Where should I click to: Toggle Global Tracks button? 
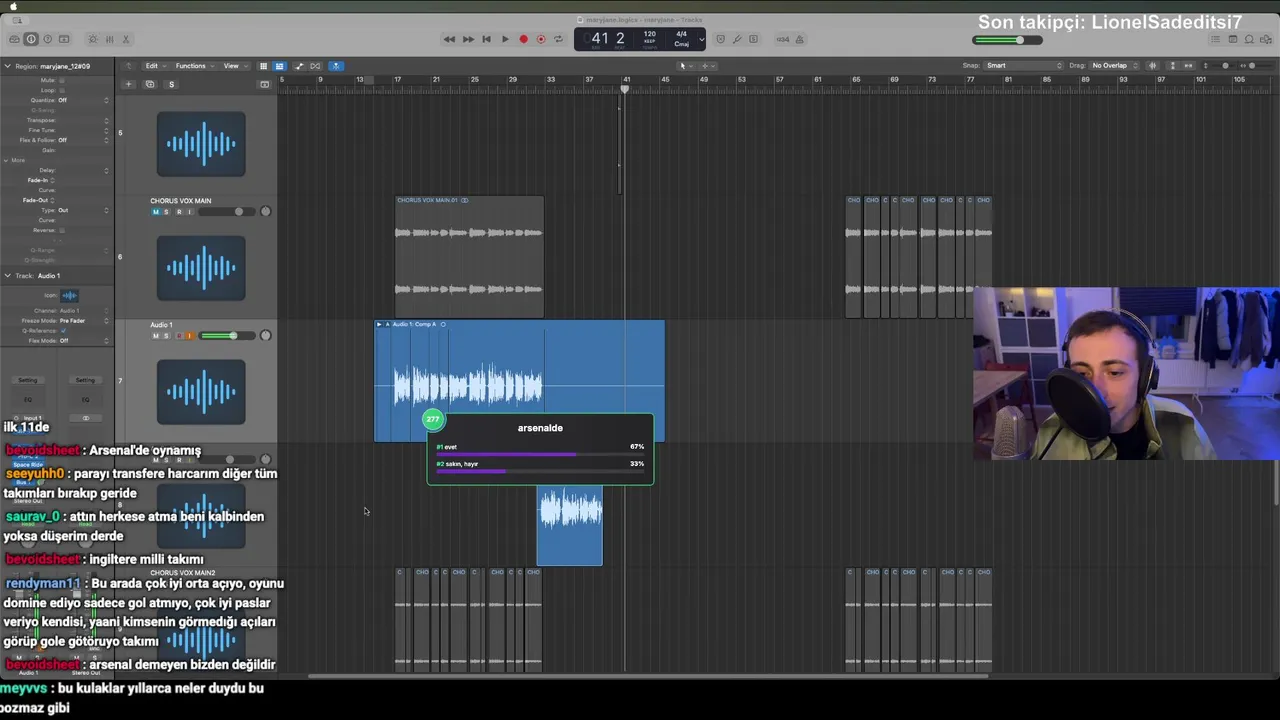tap(265, 84)
